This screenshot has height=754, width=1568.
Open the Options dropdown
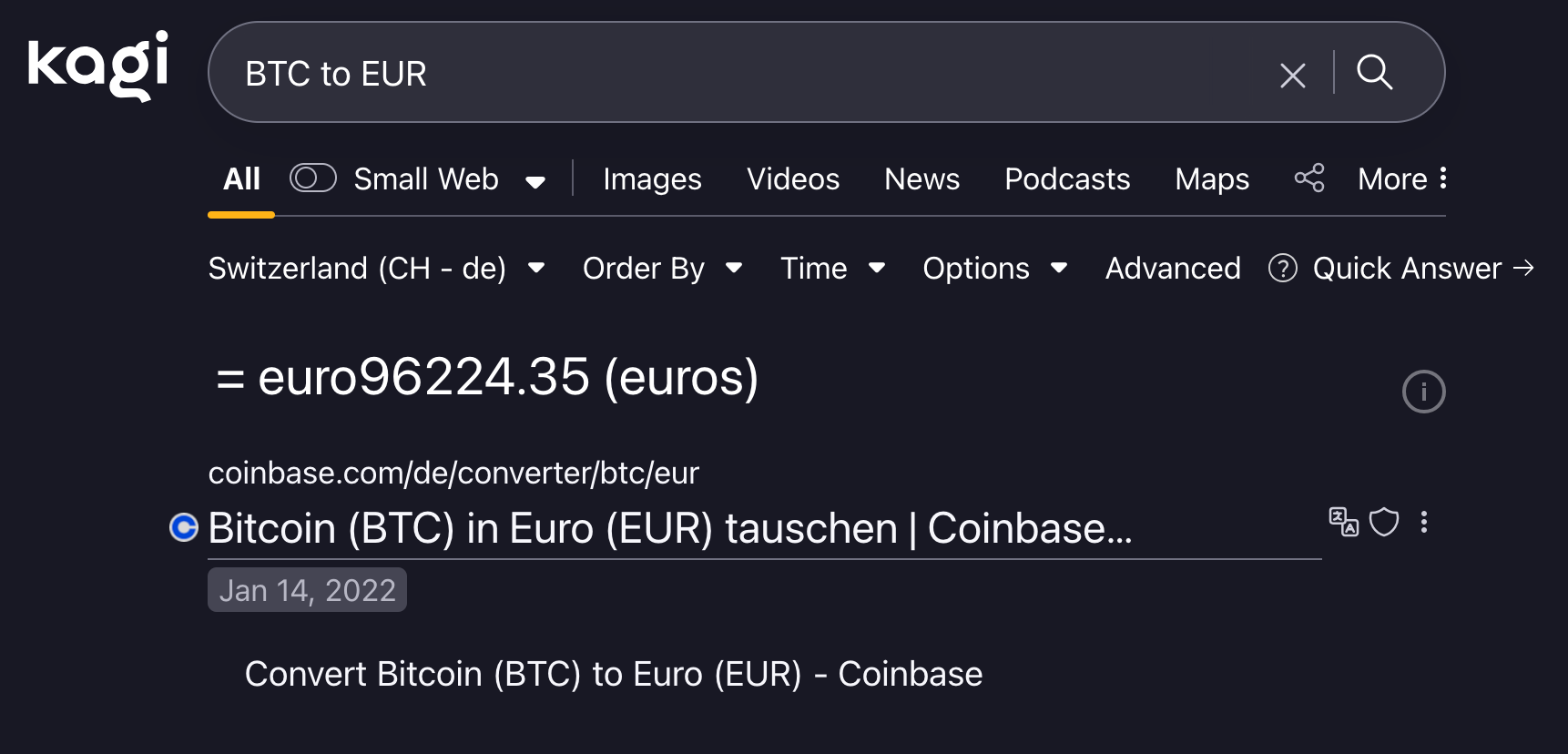point(994,269)
